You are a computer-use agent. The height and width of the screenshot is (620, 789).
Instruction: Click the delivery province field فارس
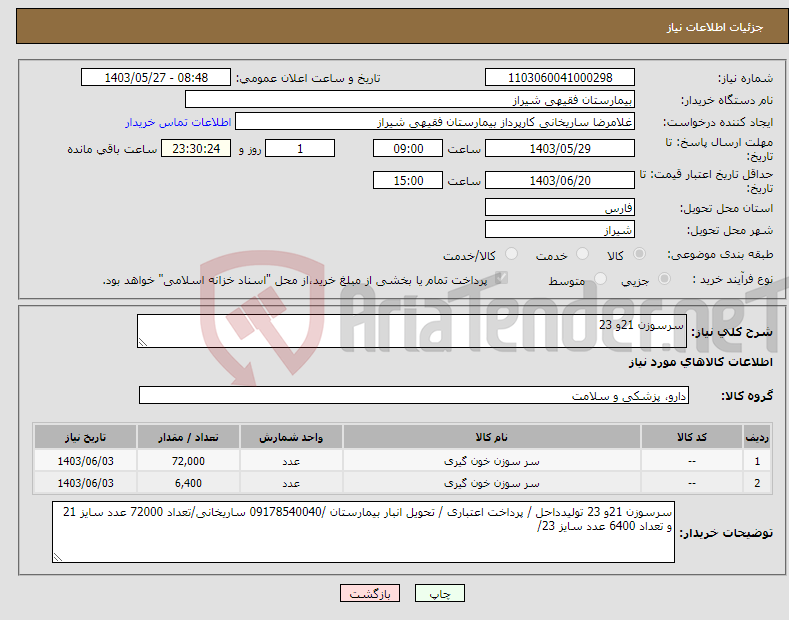point(560,207)
